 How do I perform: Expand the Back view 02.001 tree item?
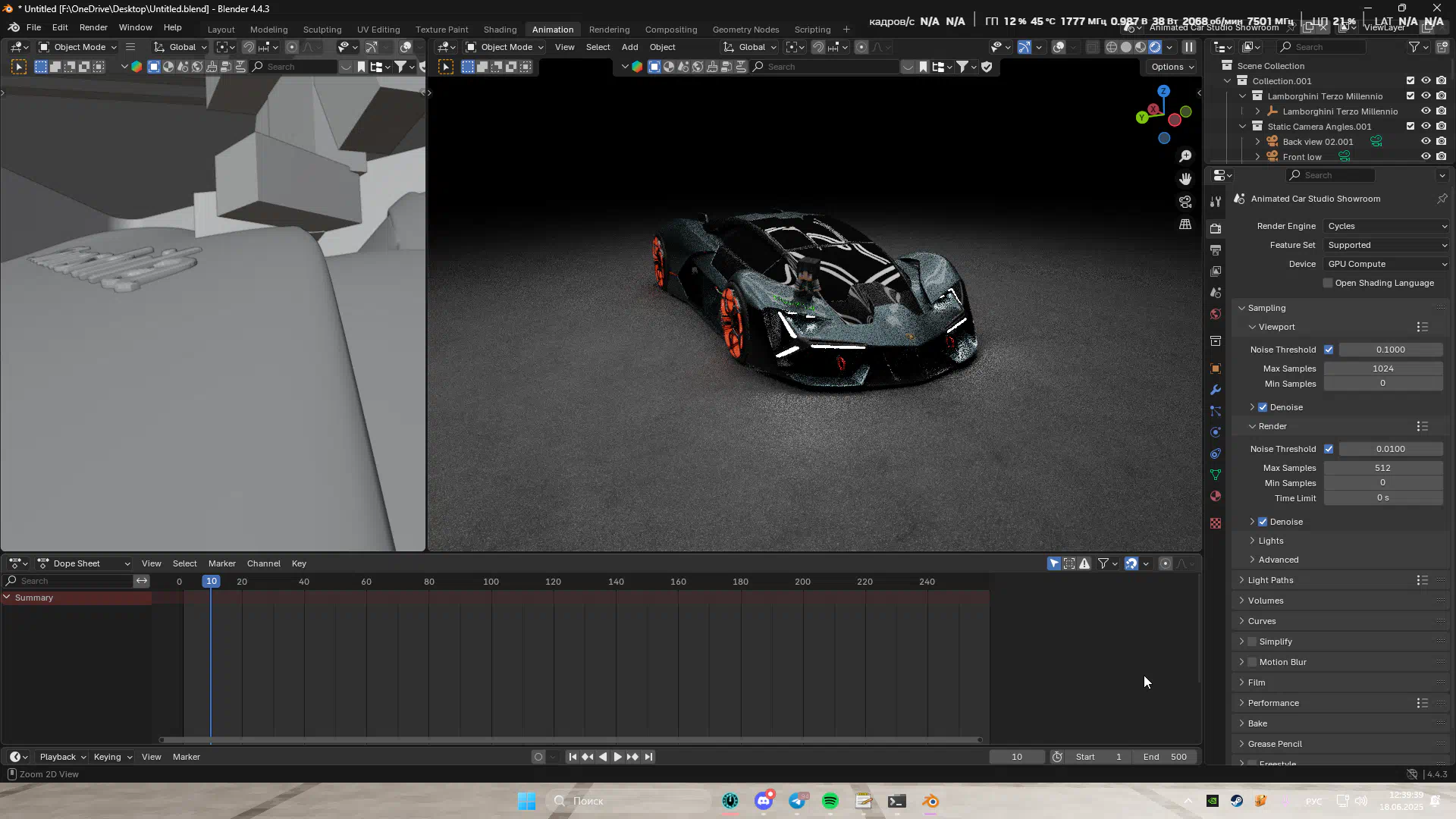click(x=1257, y=142)
